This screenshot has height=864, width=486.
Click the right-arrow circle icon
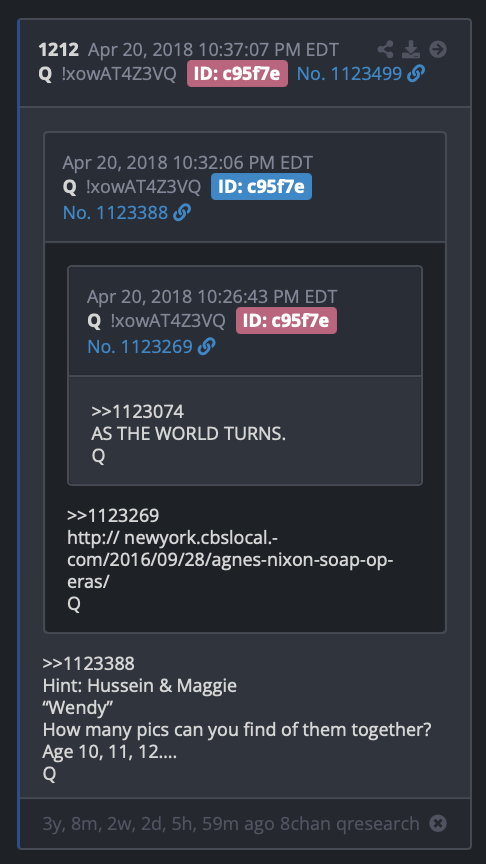click(438, 50)
